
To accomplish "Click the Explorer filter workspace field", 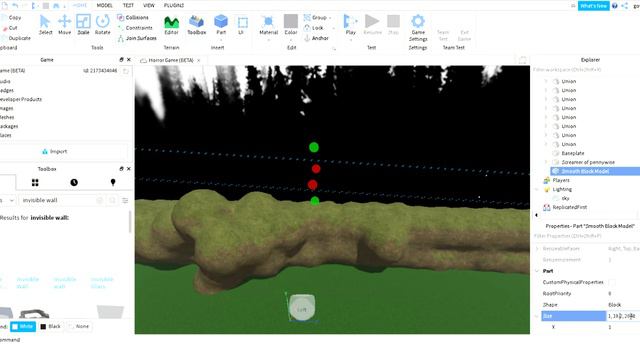I will (586, 70).
